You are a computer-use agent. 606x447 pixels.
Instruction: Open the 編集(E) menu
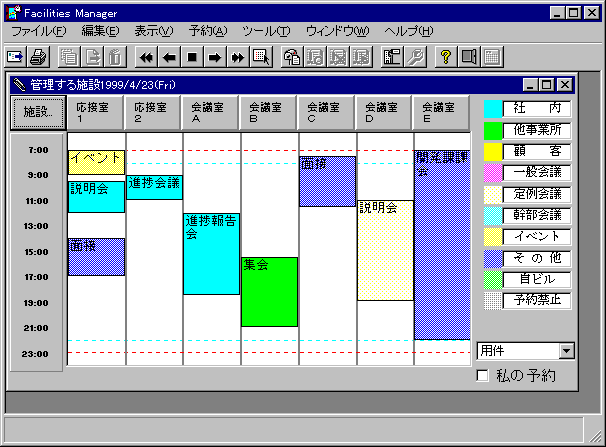pyautogui.click(x=100, y=31)
